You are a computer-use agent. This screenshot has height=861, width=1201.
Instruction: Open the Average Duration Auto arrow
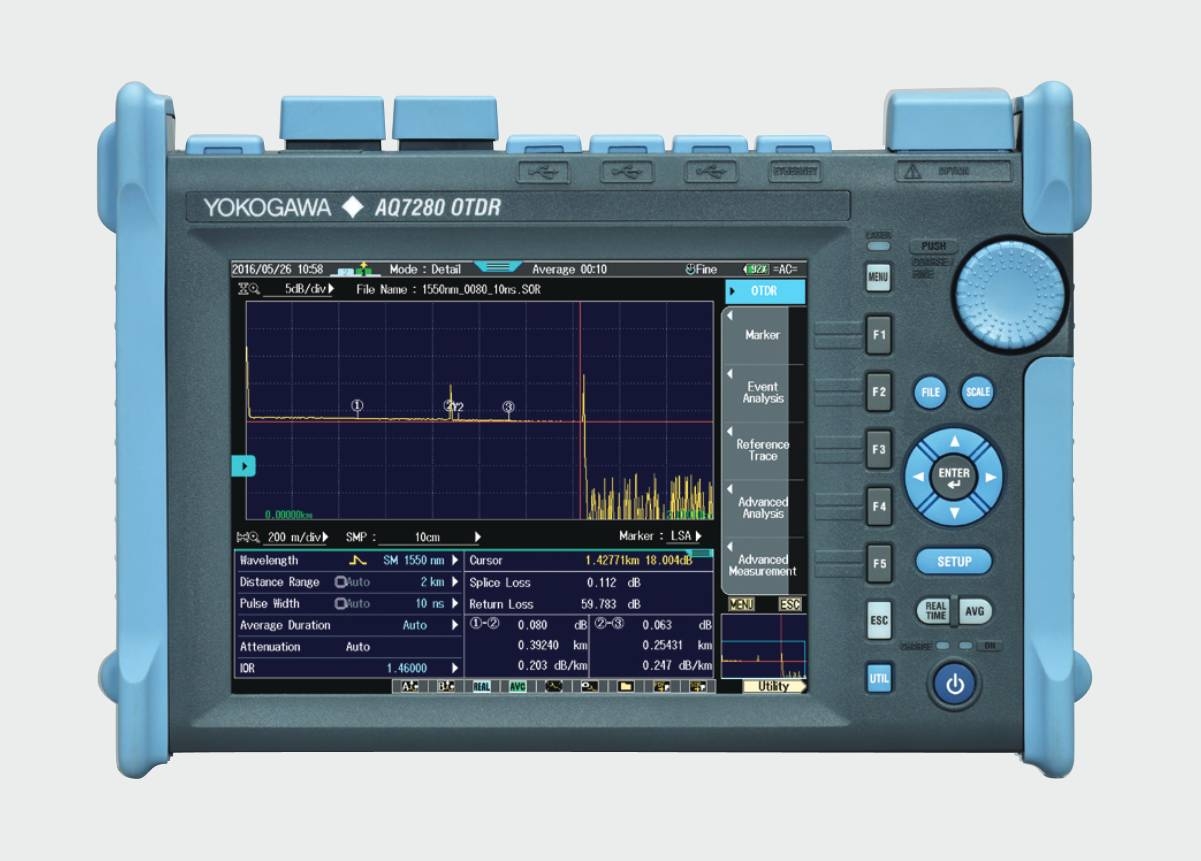455,625
